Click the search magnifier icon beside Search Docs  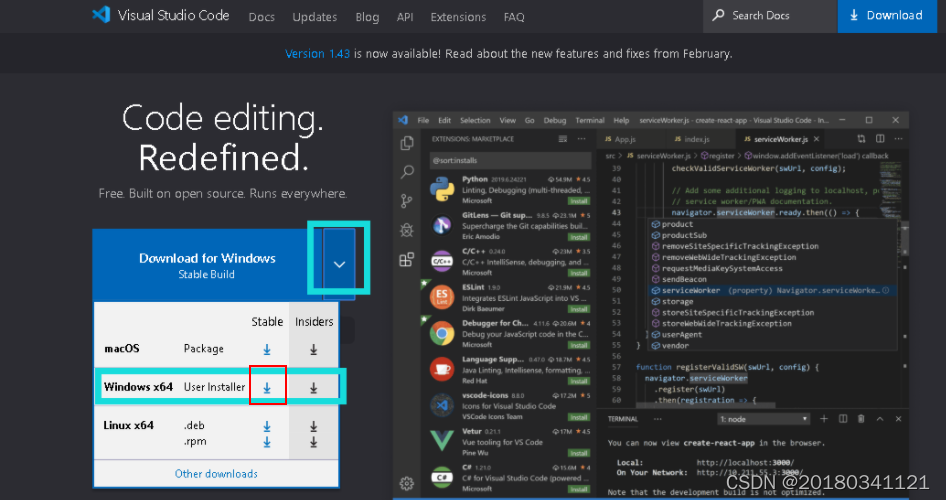tap(718, 15)
